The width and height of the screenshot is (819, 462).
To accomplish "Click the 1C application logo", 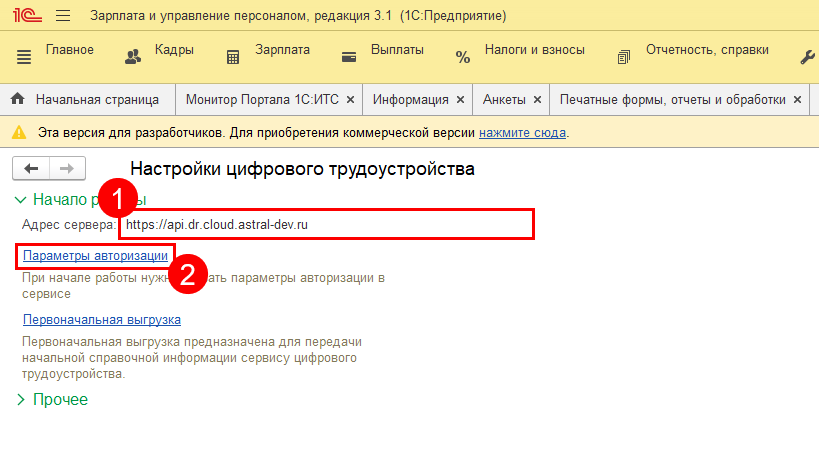I will (x=26, y=17).
